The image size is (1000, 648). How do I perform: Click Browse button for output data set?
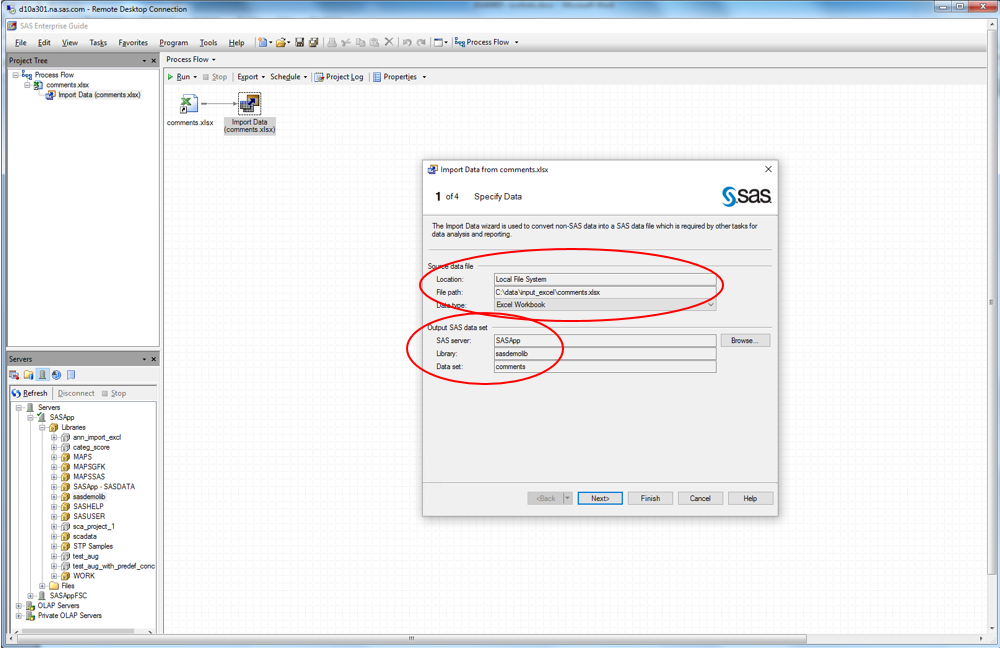(745, 341)
